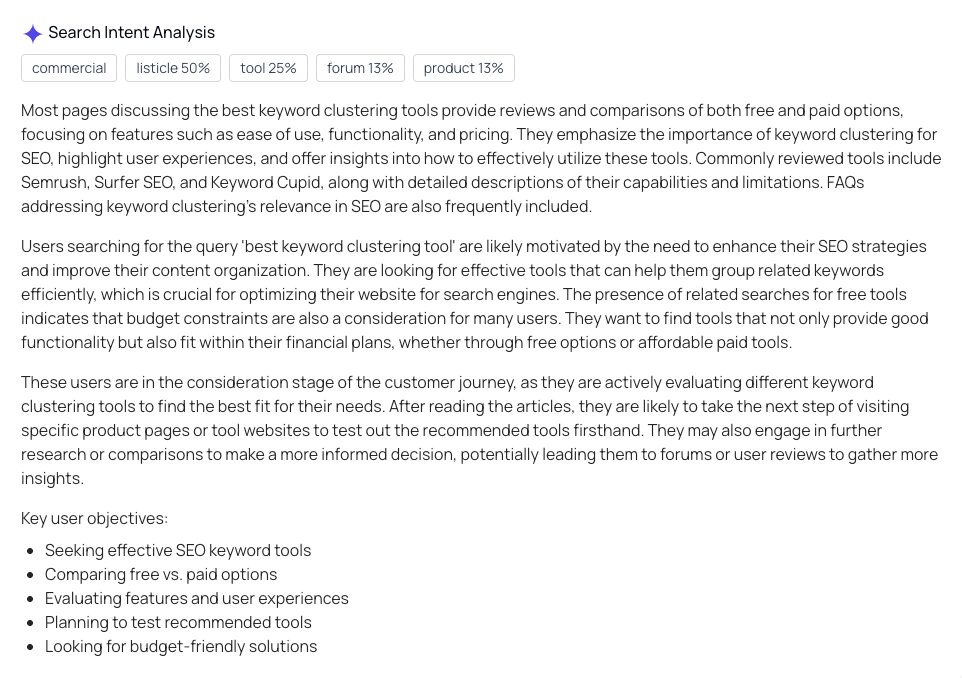The height and width of the screenshot is (678, 962).
Task: Click the tool 25% tag
Action: point(268,68)
